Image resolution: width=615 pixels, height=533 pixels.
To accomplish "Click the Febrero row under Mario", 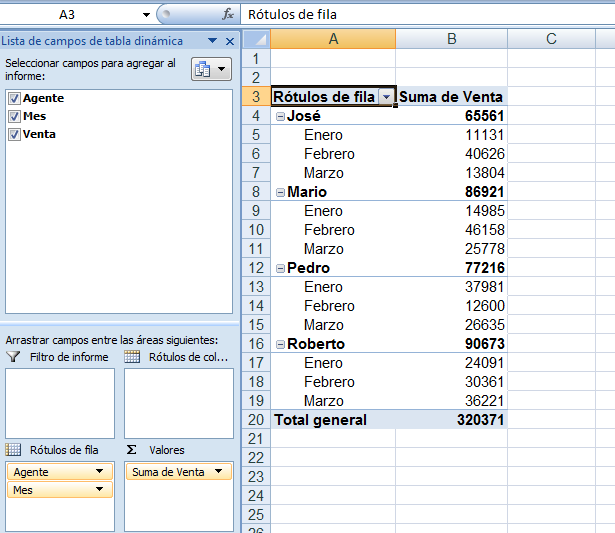I will click(x=333, y=230).
